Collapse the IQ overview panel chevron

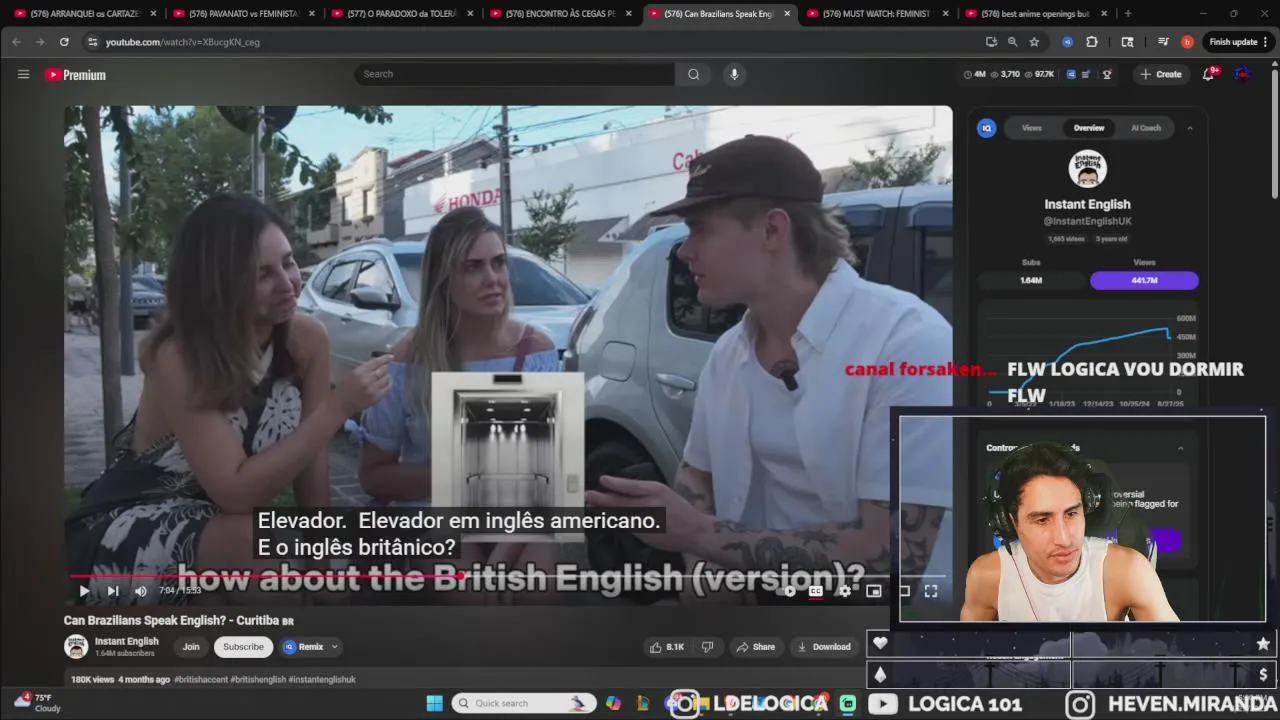1189,128
